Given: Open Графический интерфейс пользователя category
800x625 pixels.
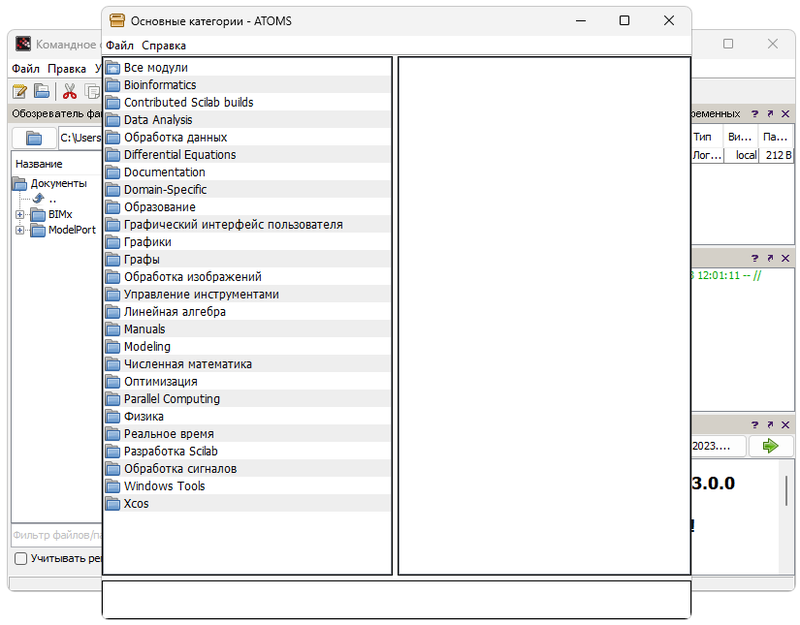Looking at the screenshot, I should (x=247, y=224).
